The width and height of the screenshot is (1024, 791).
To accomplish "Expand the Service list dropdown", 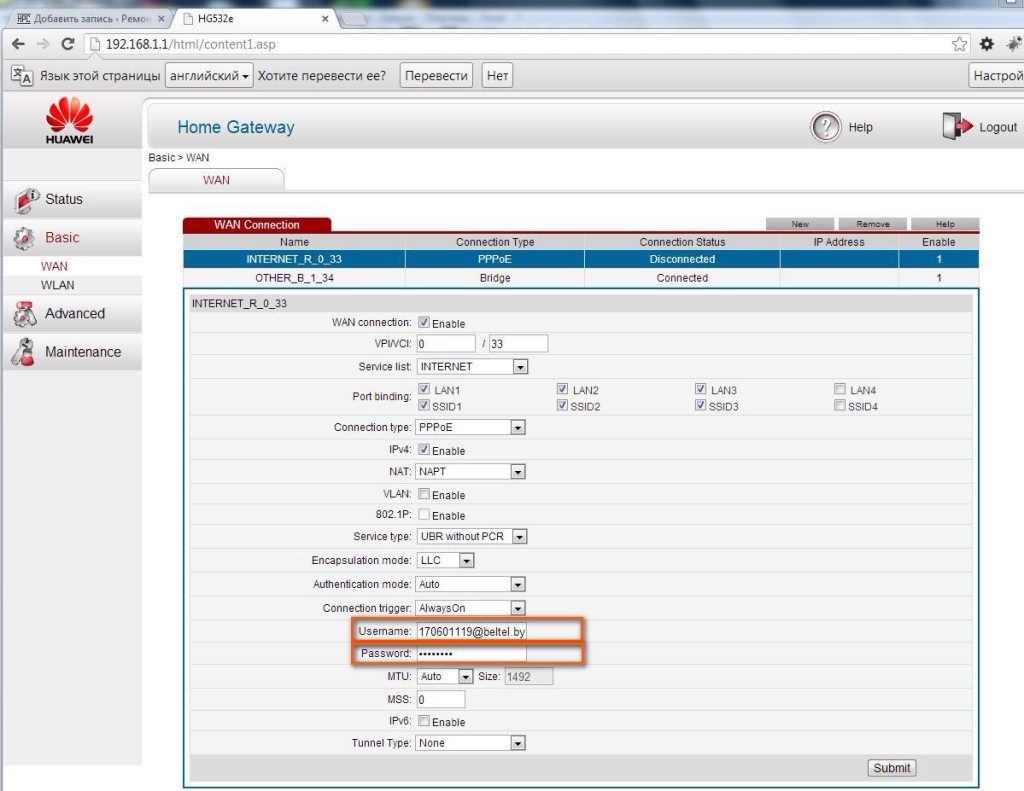I will pyautogui.click(x=472, y=367).
